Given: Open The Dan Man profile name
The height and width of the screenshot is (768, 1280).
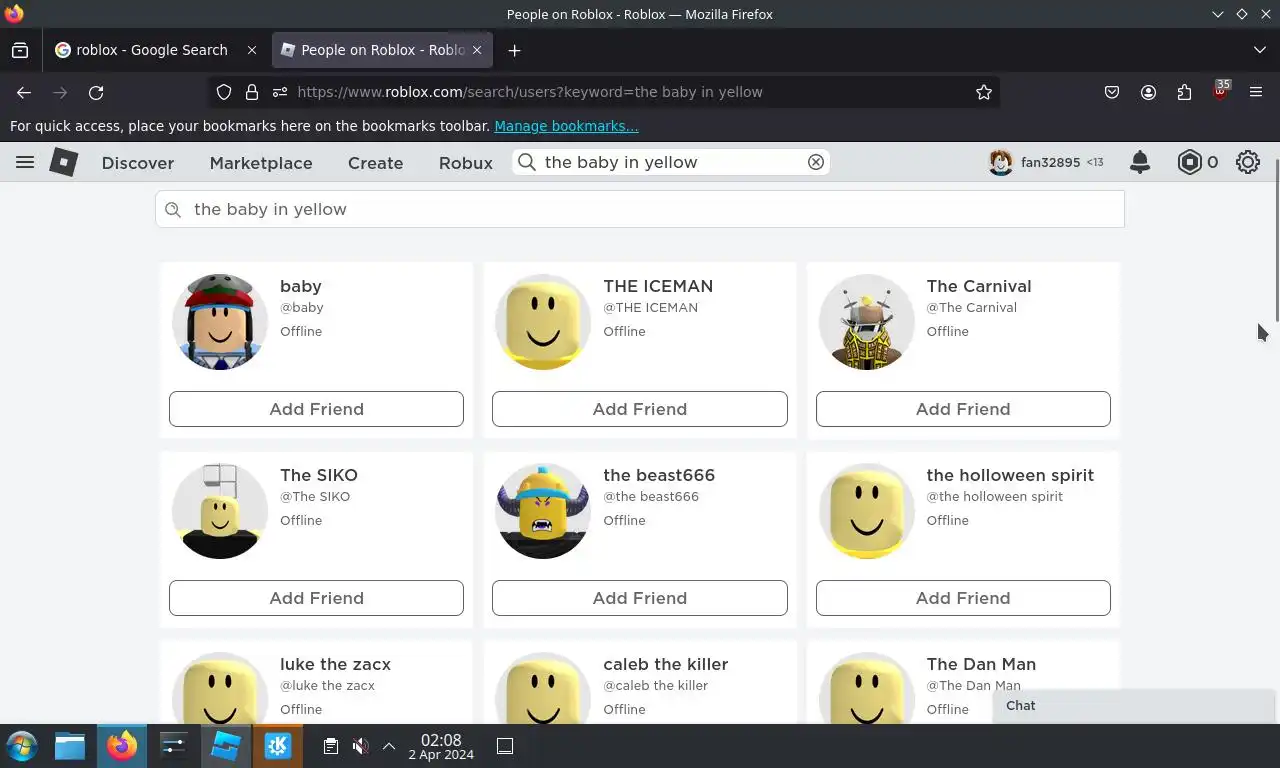Looking at the screenshot, I should (x=981, y=664).
